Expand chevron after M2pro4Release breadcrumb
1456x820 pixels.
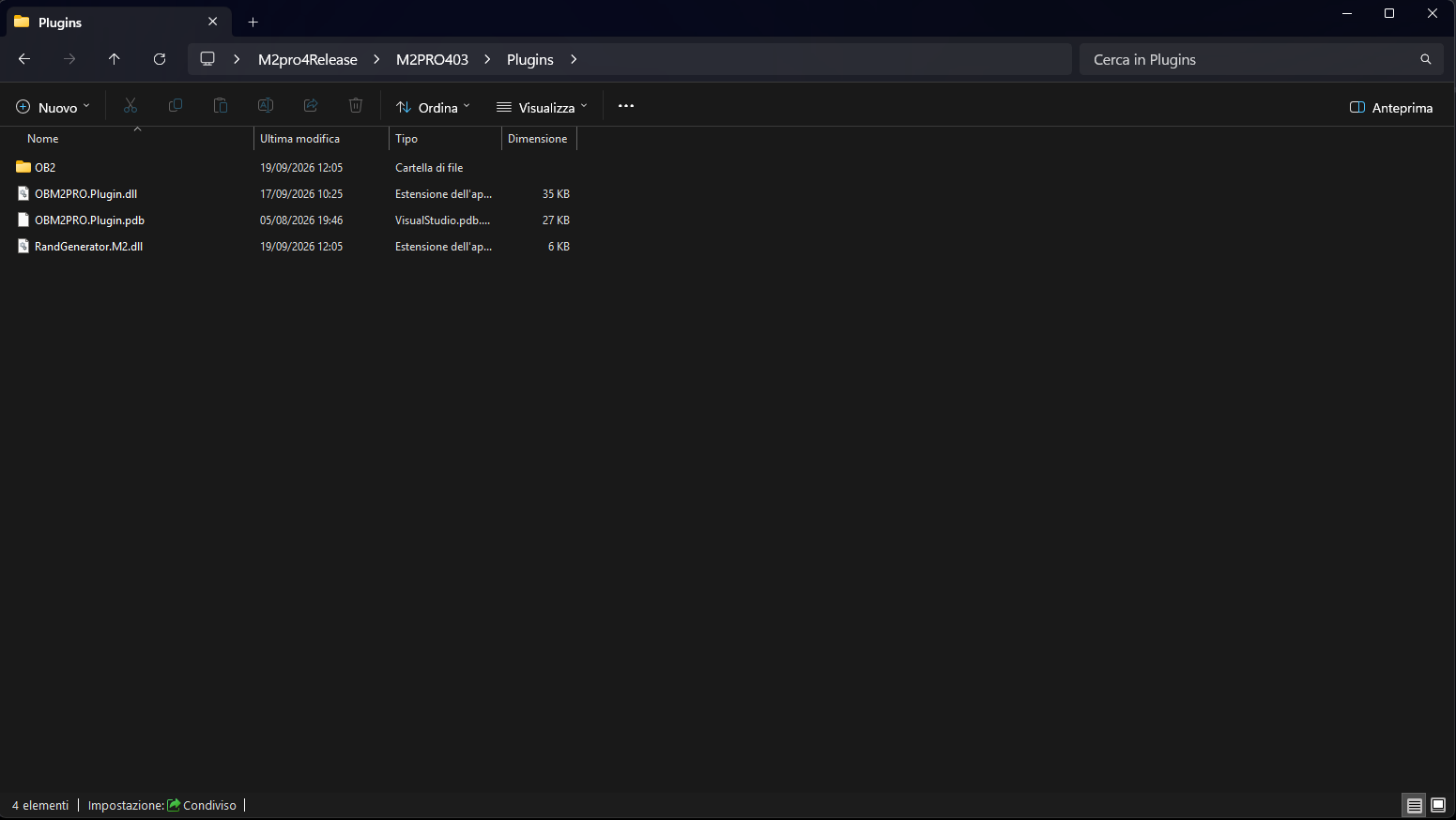tap(376, 59)
